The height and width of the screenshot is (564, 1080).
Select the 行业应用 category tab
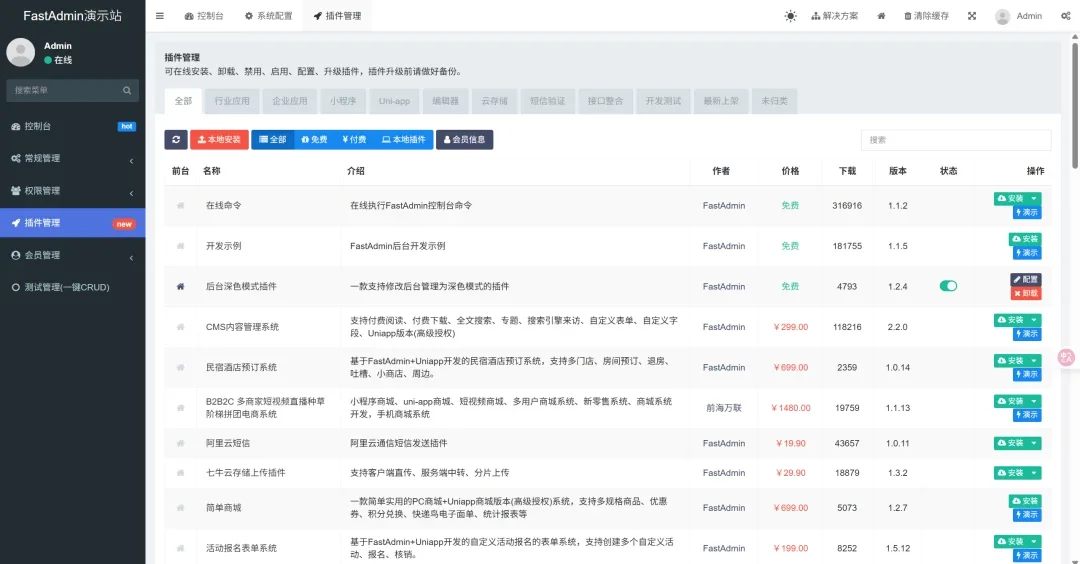[x=231, y=101]
